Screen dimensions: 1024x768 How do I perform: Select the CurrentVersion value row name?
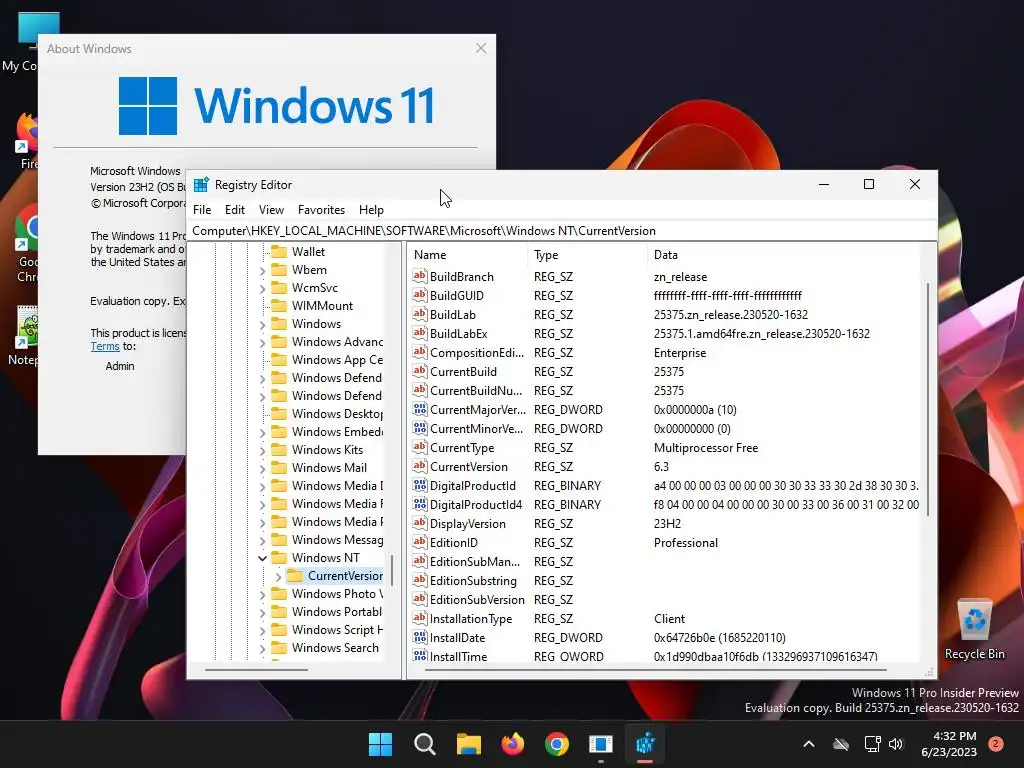pos(468,467)
